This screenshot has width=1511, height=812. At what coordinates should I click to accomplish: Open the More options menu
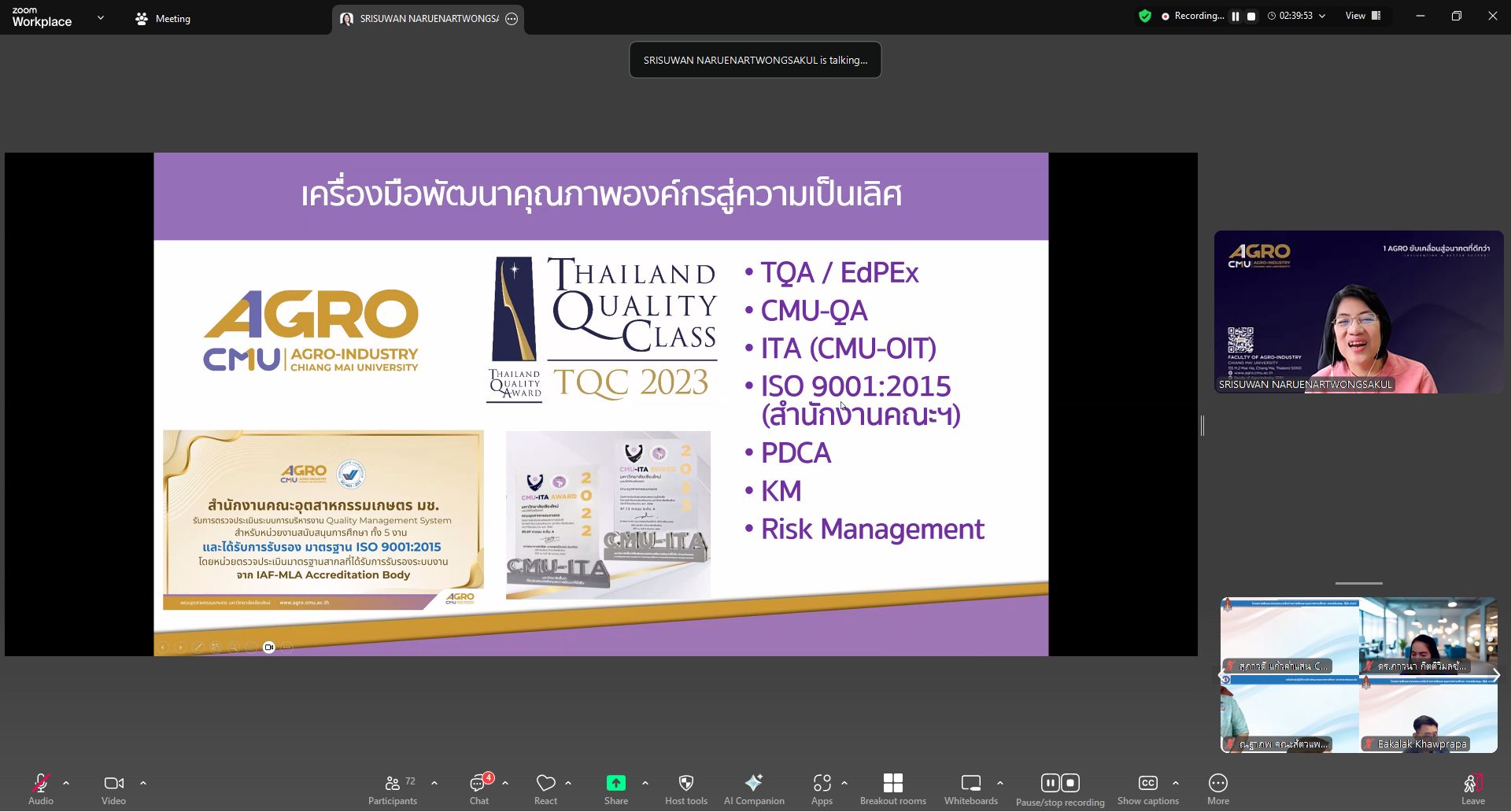point(1217,789)
